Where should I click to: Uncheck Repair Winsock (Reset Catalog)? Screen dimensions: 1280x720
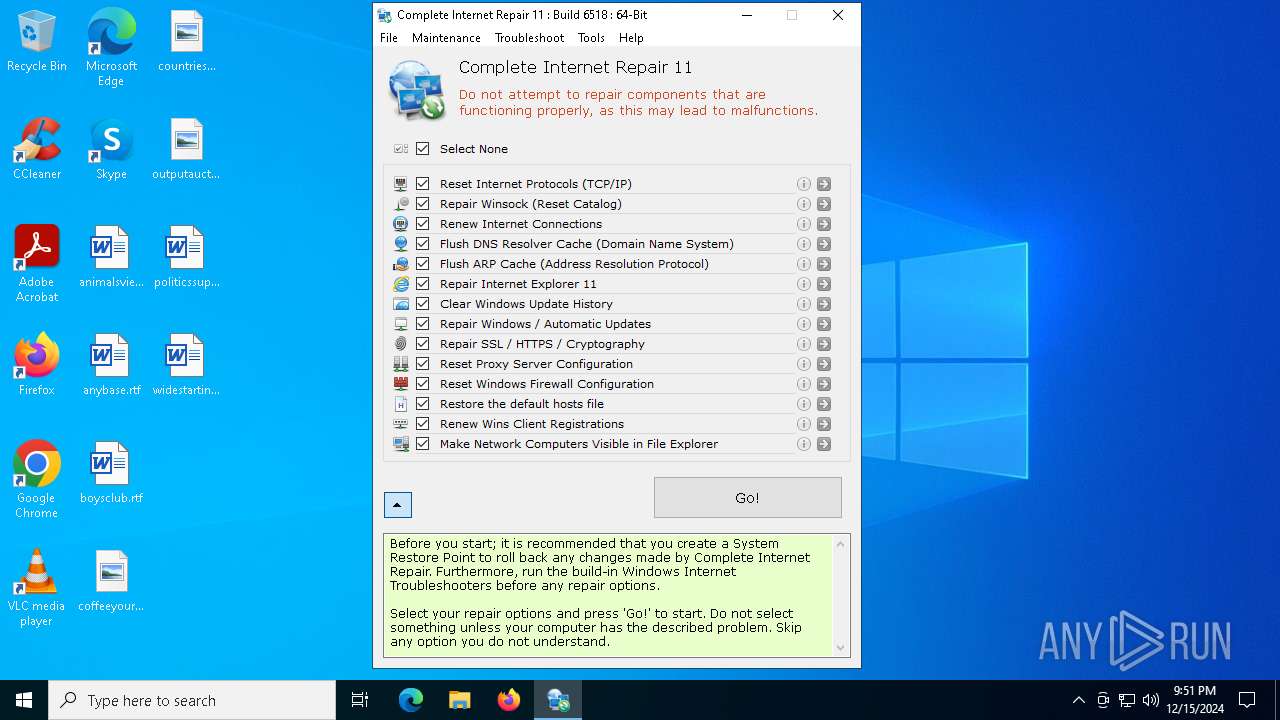pos(423,204)
